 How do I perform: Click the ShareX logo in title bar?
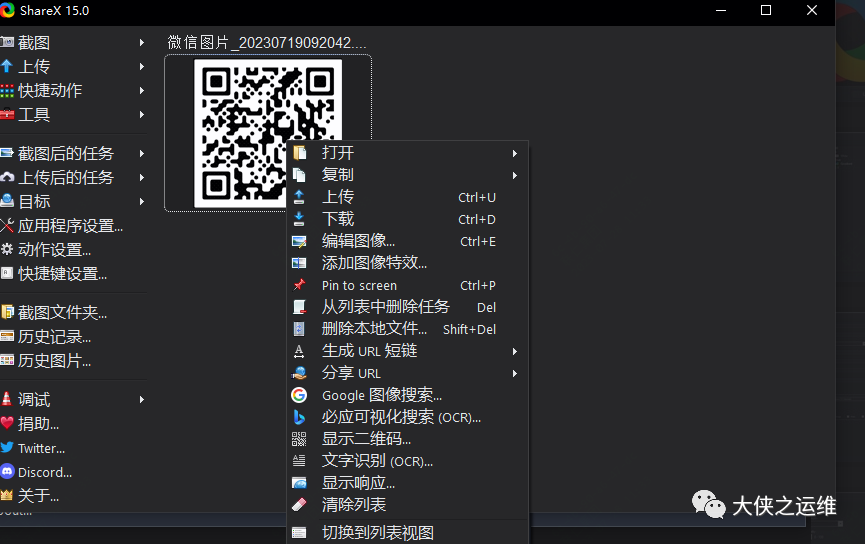pyautogui.click(x=7, y=10)
